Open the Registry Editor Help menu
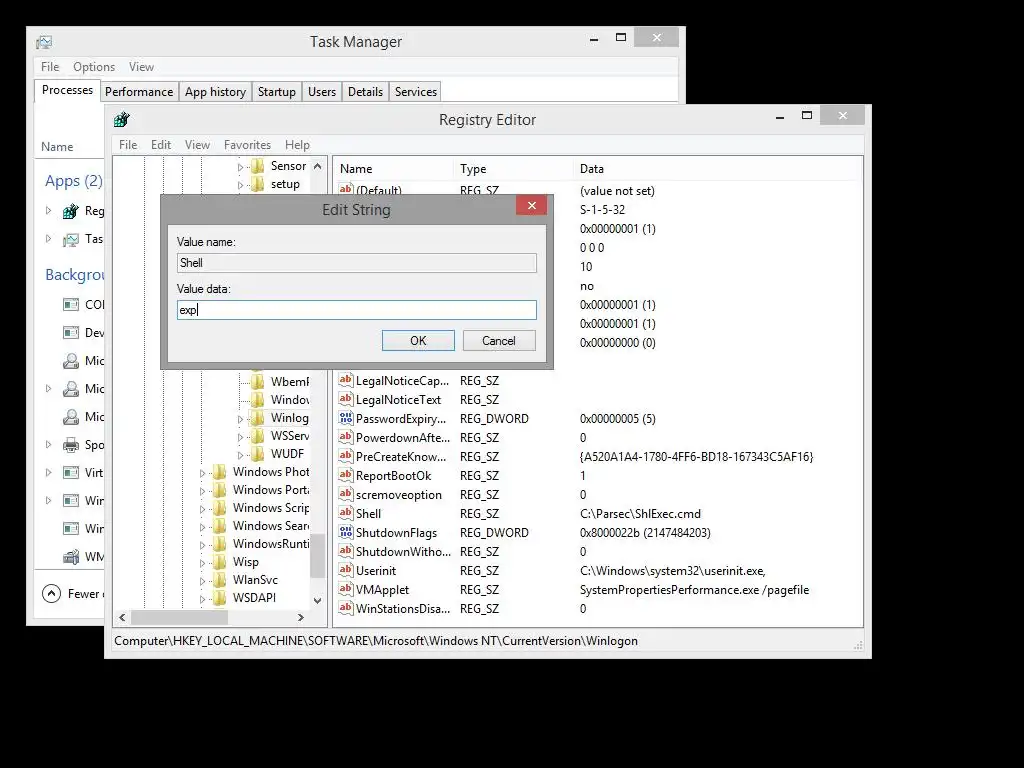Screen dimensions: 1024x768 point(297,145)
